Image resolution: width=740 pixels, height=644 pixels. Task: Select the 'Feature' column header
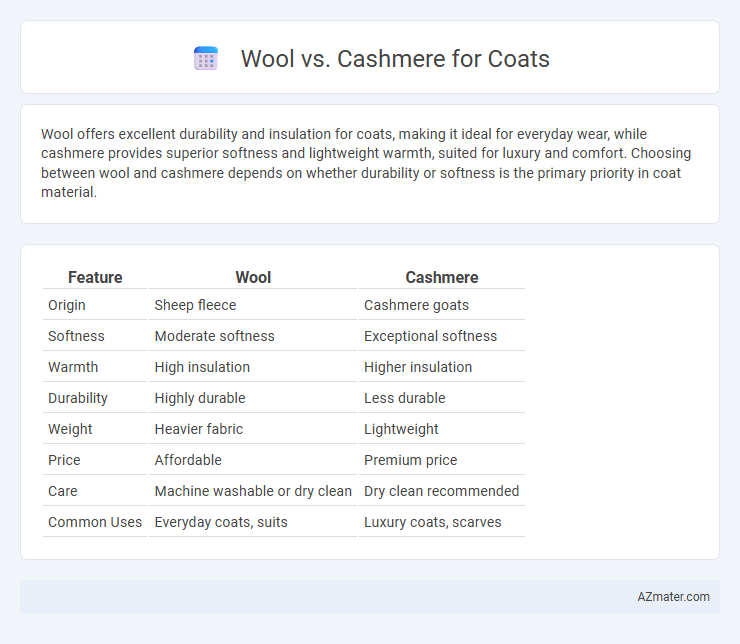tap(95, 277)
